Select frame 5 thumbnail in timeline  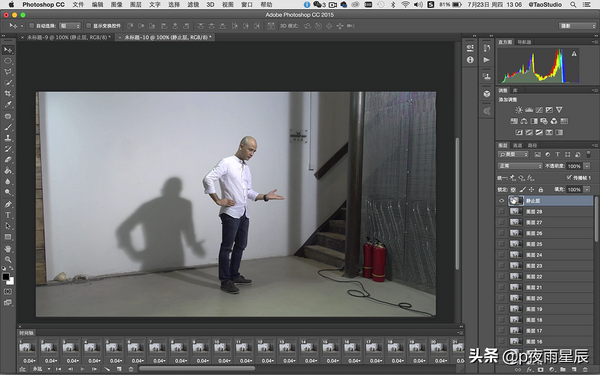(114, 347)
